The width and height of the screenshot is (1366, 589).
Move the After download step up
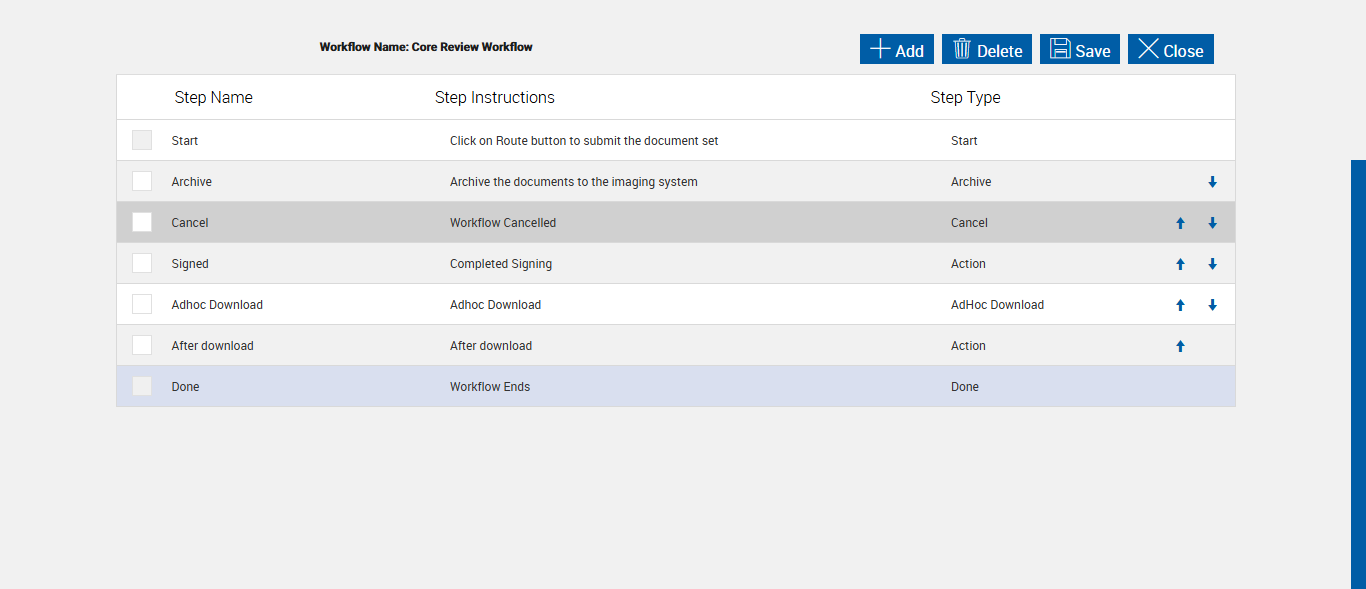[1180, 346]
